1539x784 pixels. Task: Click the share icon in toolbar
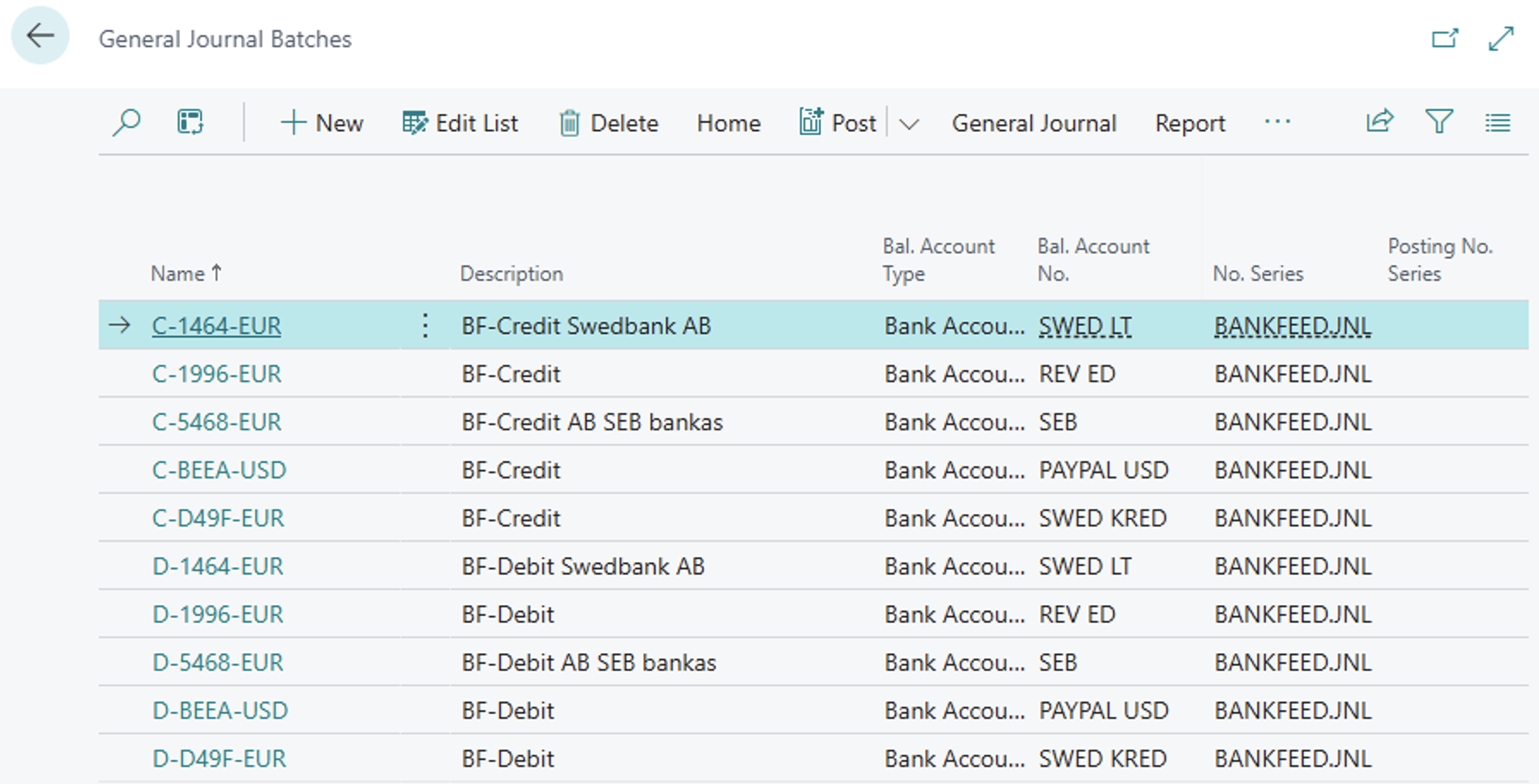point(1380,122)
